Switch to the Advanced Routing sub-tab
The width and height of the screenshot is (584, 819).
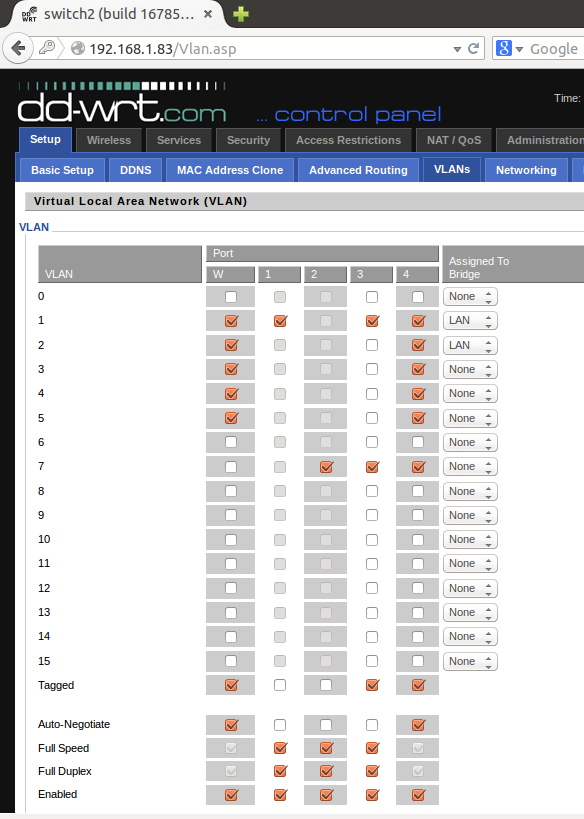tap(358, 170)
